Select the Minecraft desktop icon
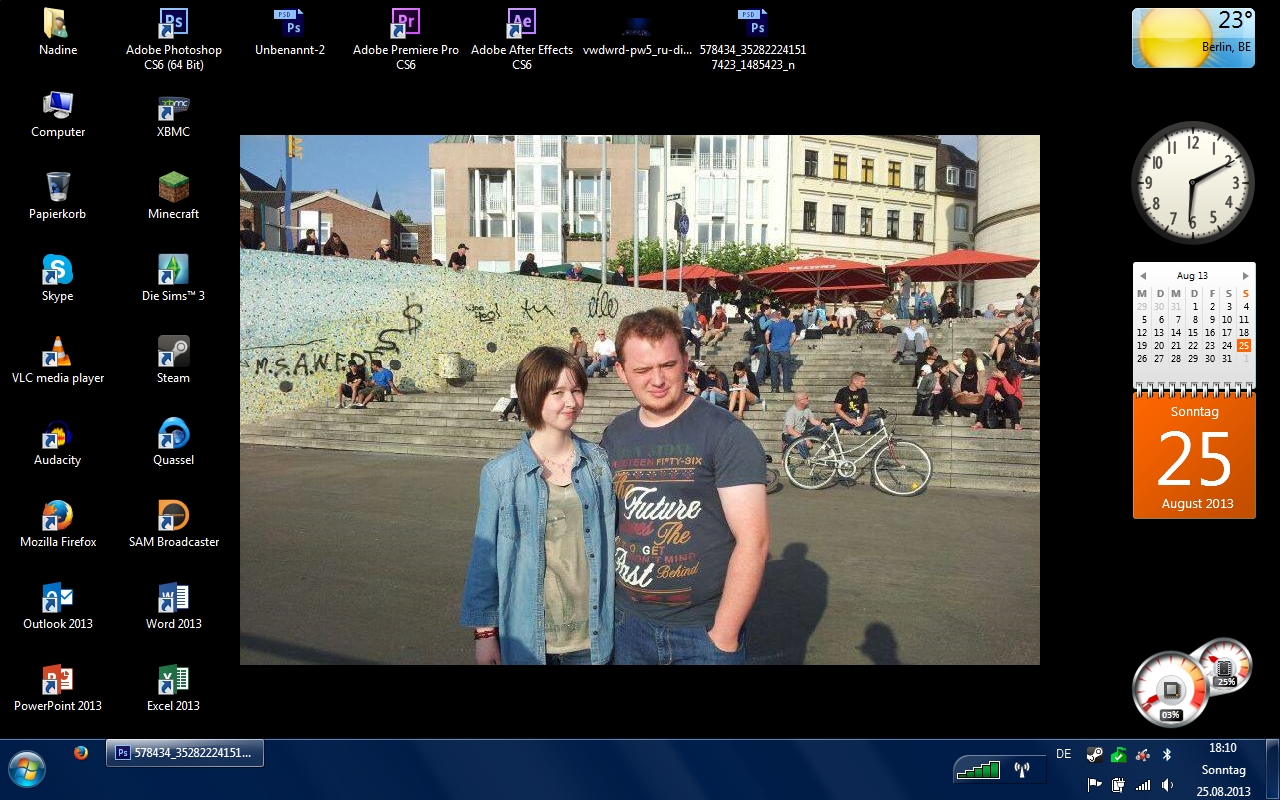Image resolution: width=1280 pixels, height=800 pixels. click(174, 188)
